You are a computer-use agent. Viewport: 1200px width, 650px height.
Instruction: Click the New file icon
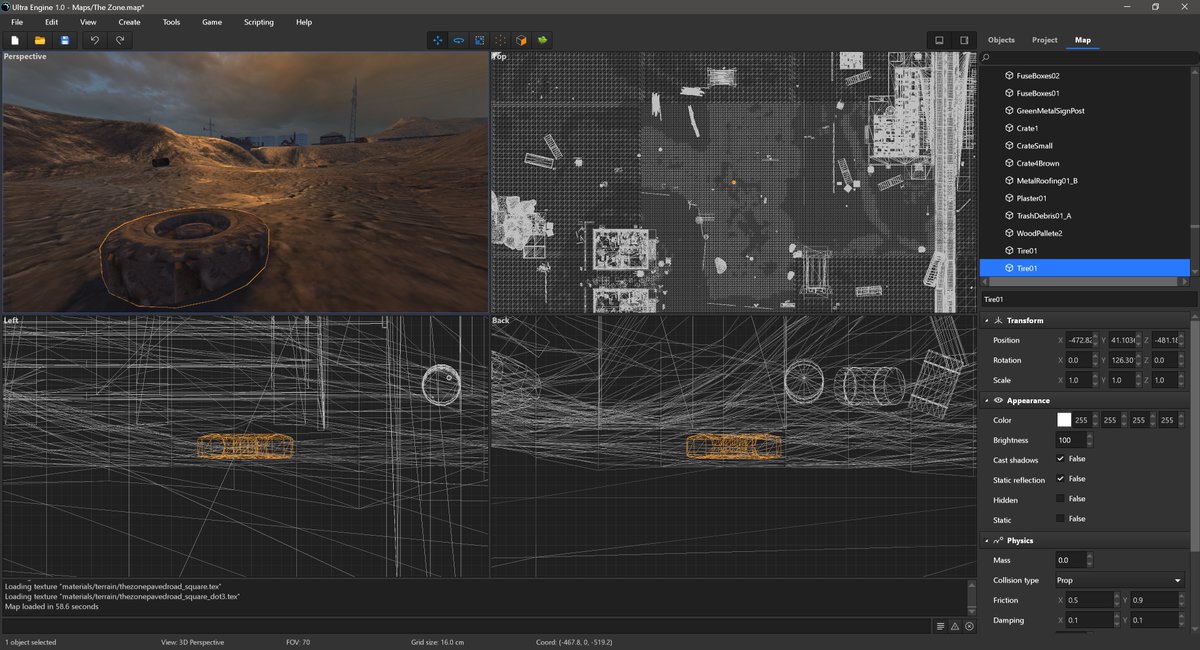[15, 40]
